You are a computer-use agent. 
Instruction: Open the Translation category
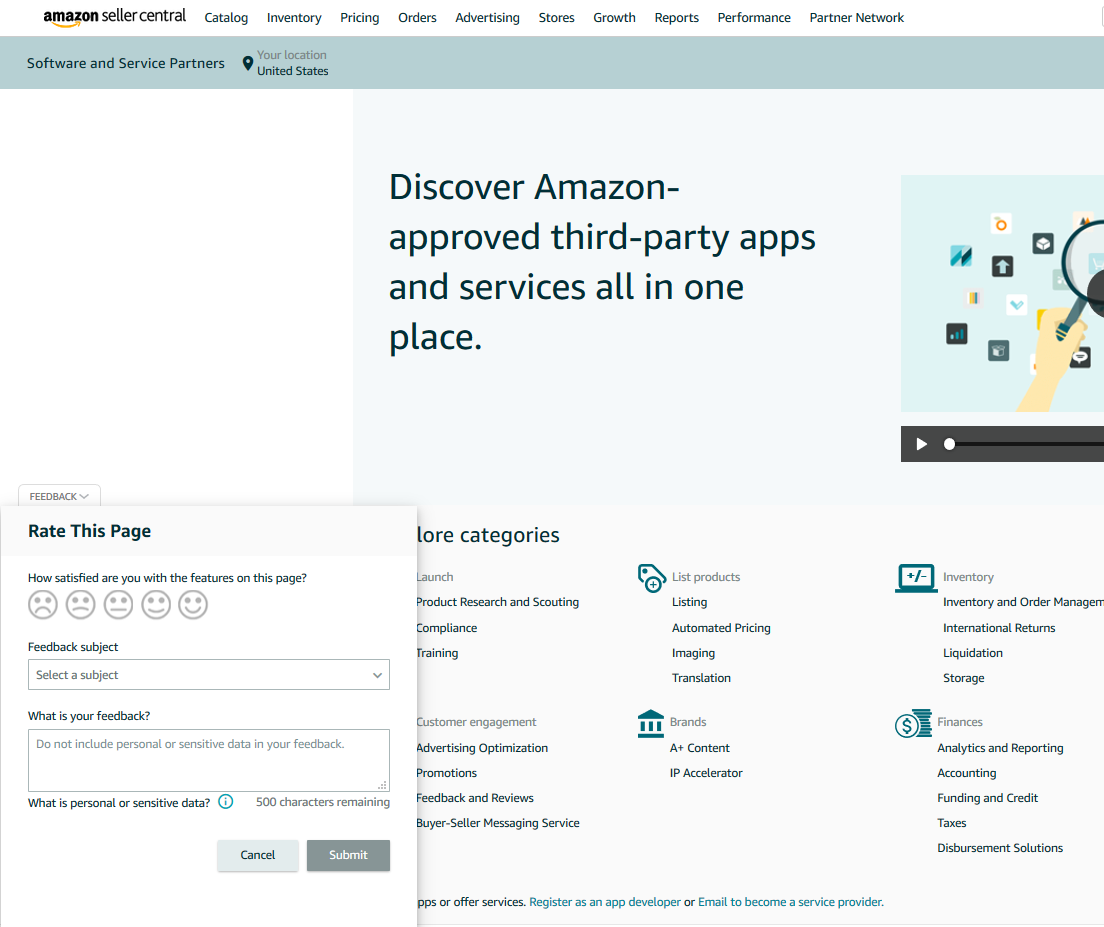tap(701, 678)
